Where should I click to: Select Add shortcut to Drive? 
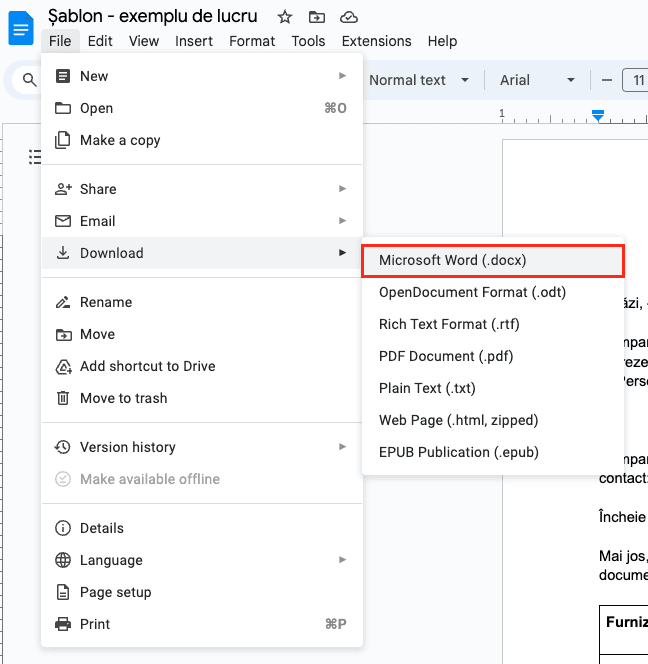pyautogui.click(x=202, y=366)
